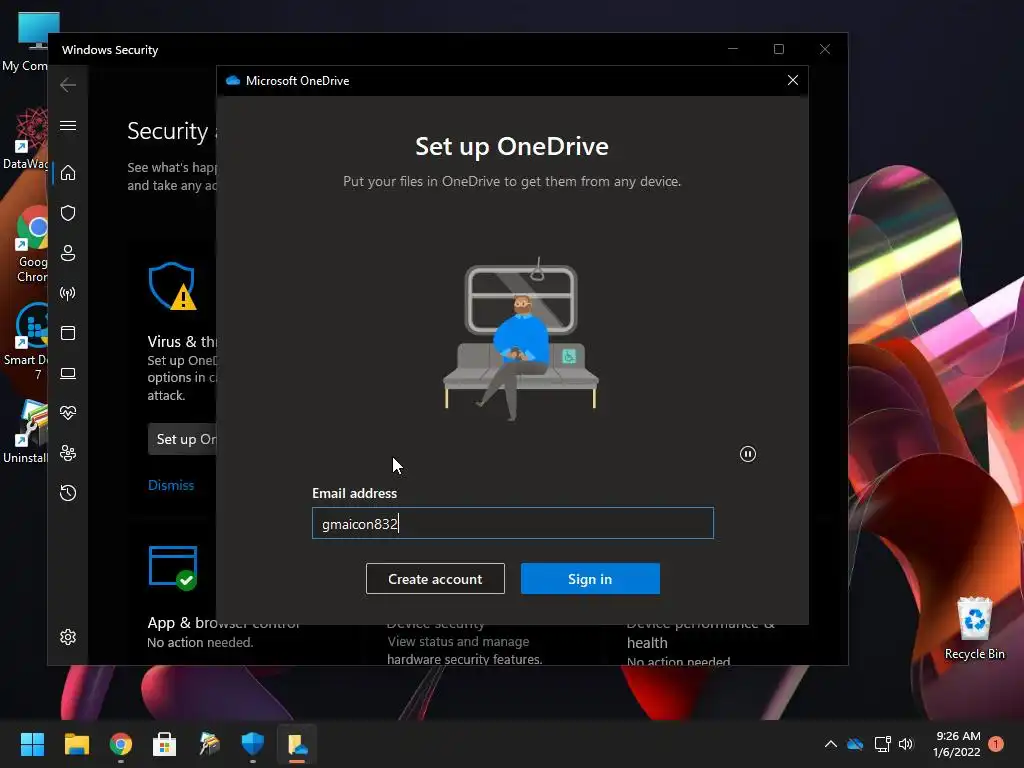Open Protection history in sidebar
1024x768 pixels.
68,493
